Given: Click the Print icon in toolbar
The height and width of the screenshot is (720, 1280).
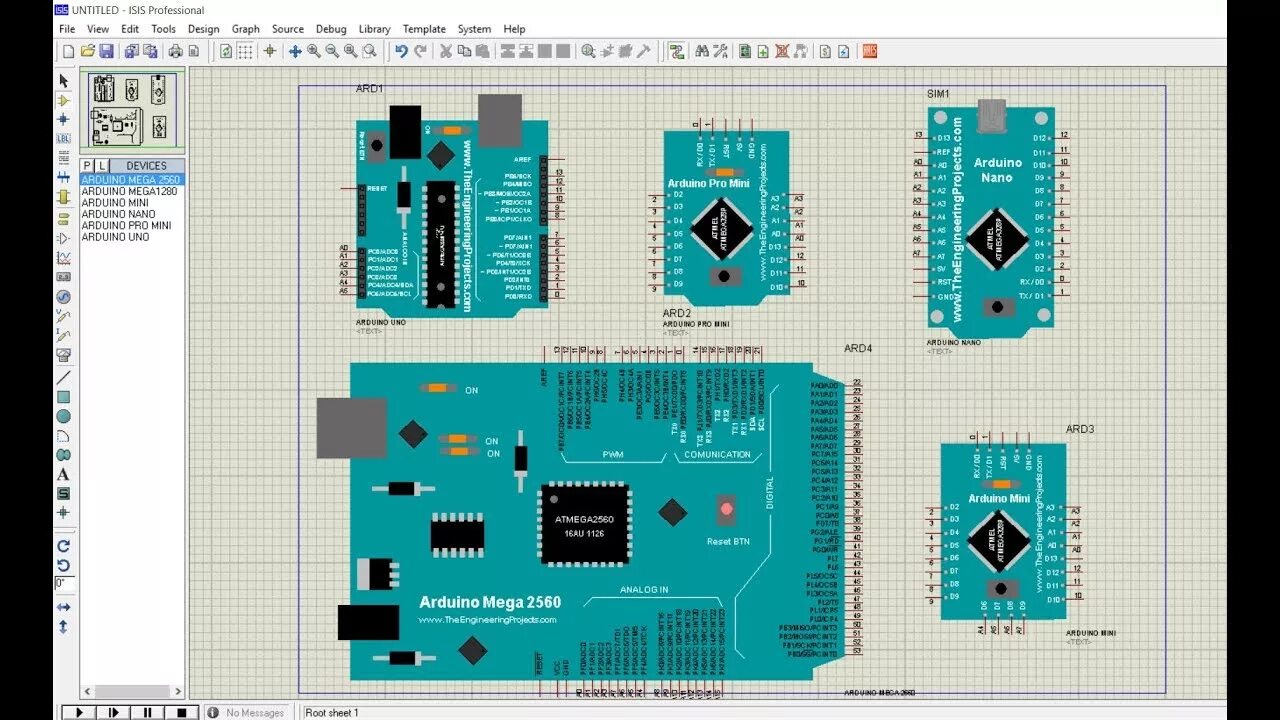Looking at the screenshot, I should pyautogui.click(x=176, y=51).
